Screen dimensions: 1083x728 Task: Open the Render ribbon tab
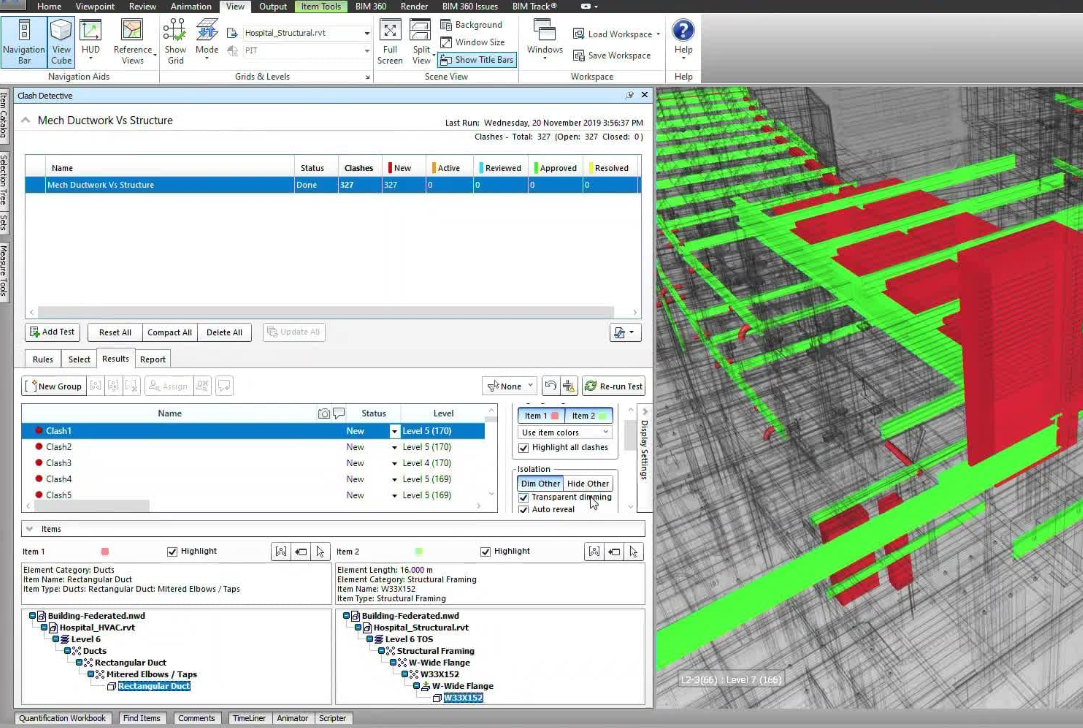[x=414, y=6]
